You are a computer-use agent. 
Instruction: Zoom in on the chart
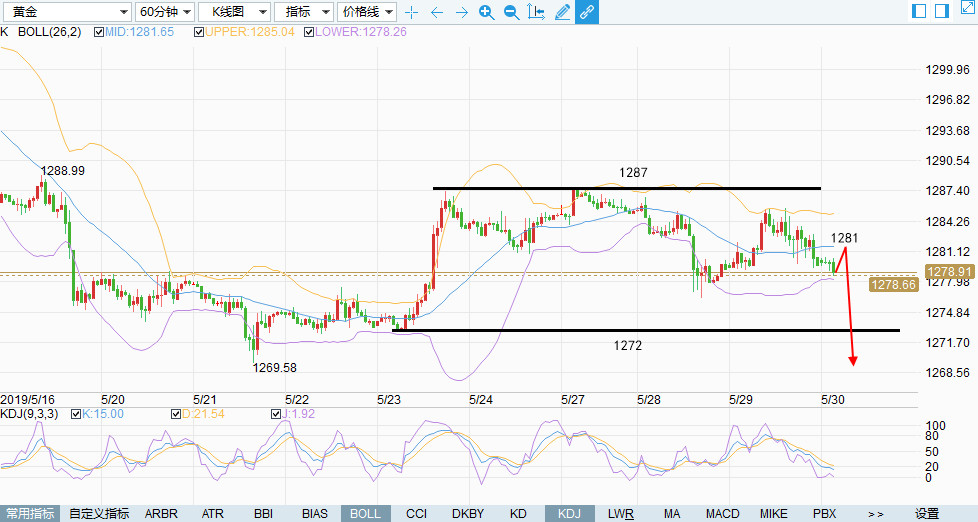pos(486,12)
